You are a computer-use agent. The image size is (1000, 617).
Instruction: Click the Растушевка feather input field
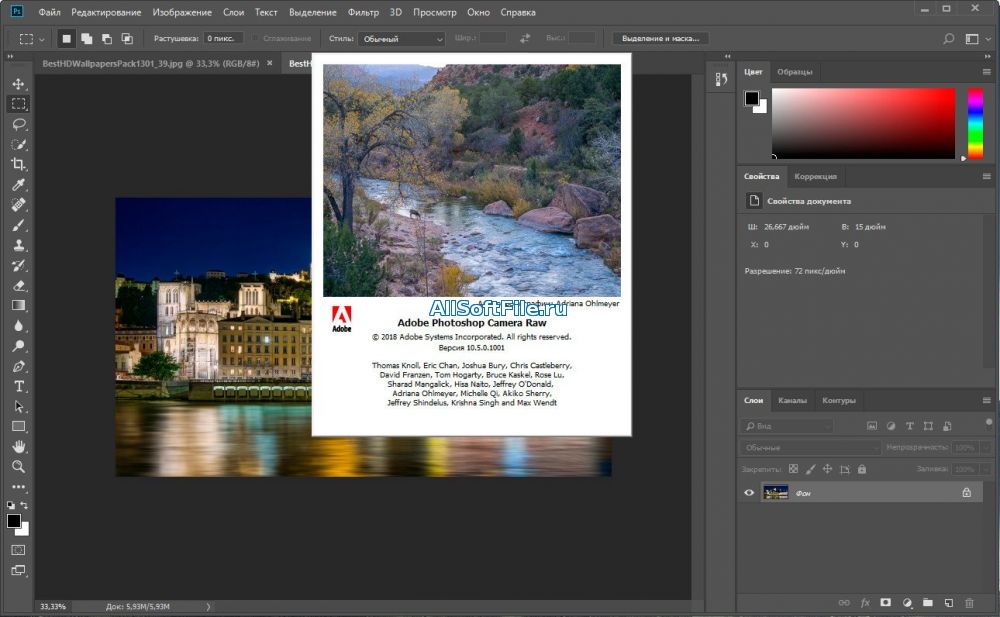click(x=222, y=39)
